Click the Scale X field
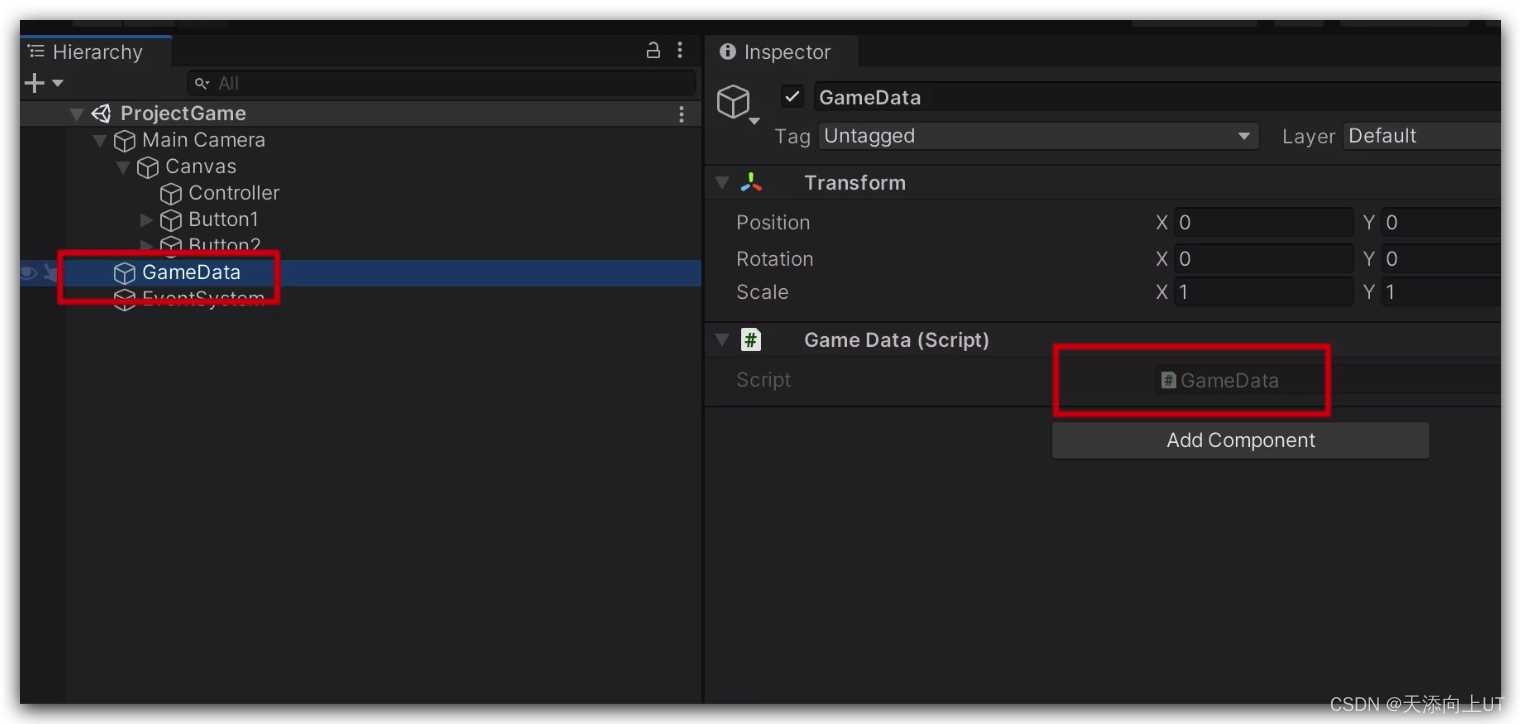 [1263, 292]
